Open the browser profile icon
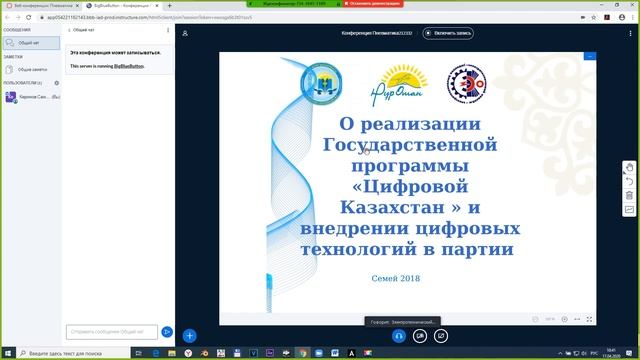The width and height of the screenshot is (640, 360). pos(622,18)
